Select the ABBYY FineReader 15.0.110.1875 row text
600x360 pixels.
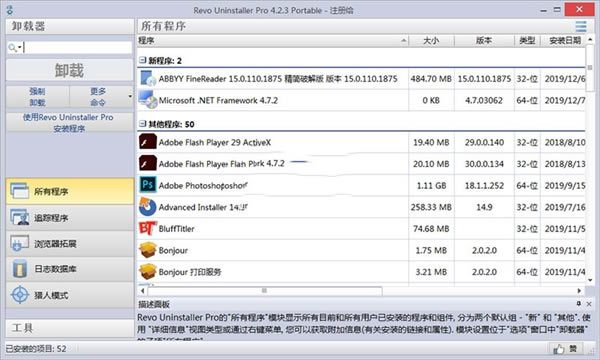pos(278,79)
